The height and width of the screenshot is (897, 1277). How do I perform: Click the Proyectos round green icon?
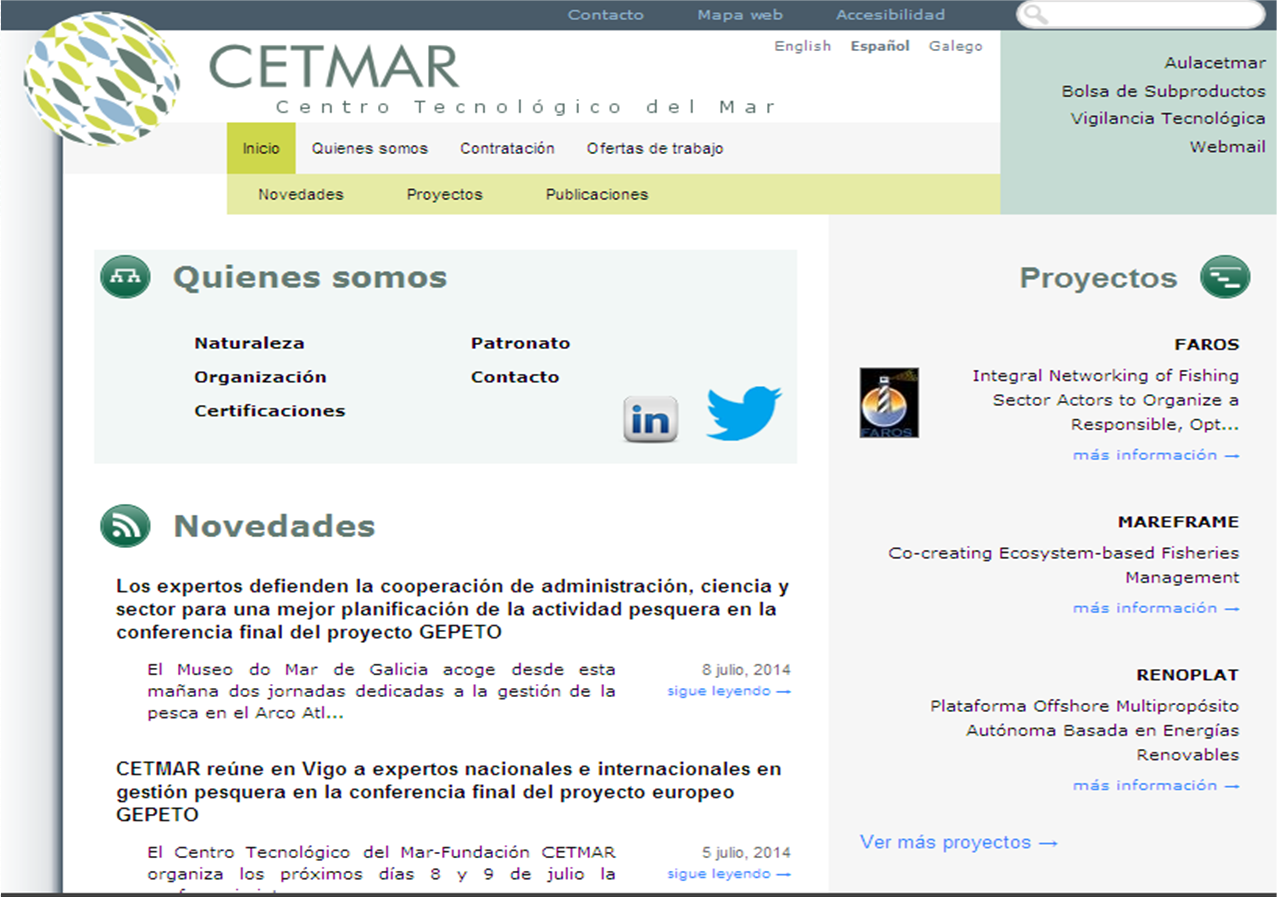click(x=1225, y=277)
